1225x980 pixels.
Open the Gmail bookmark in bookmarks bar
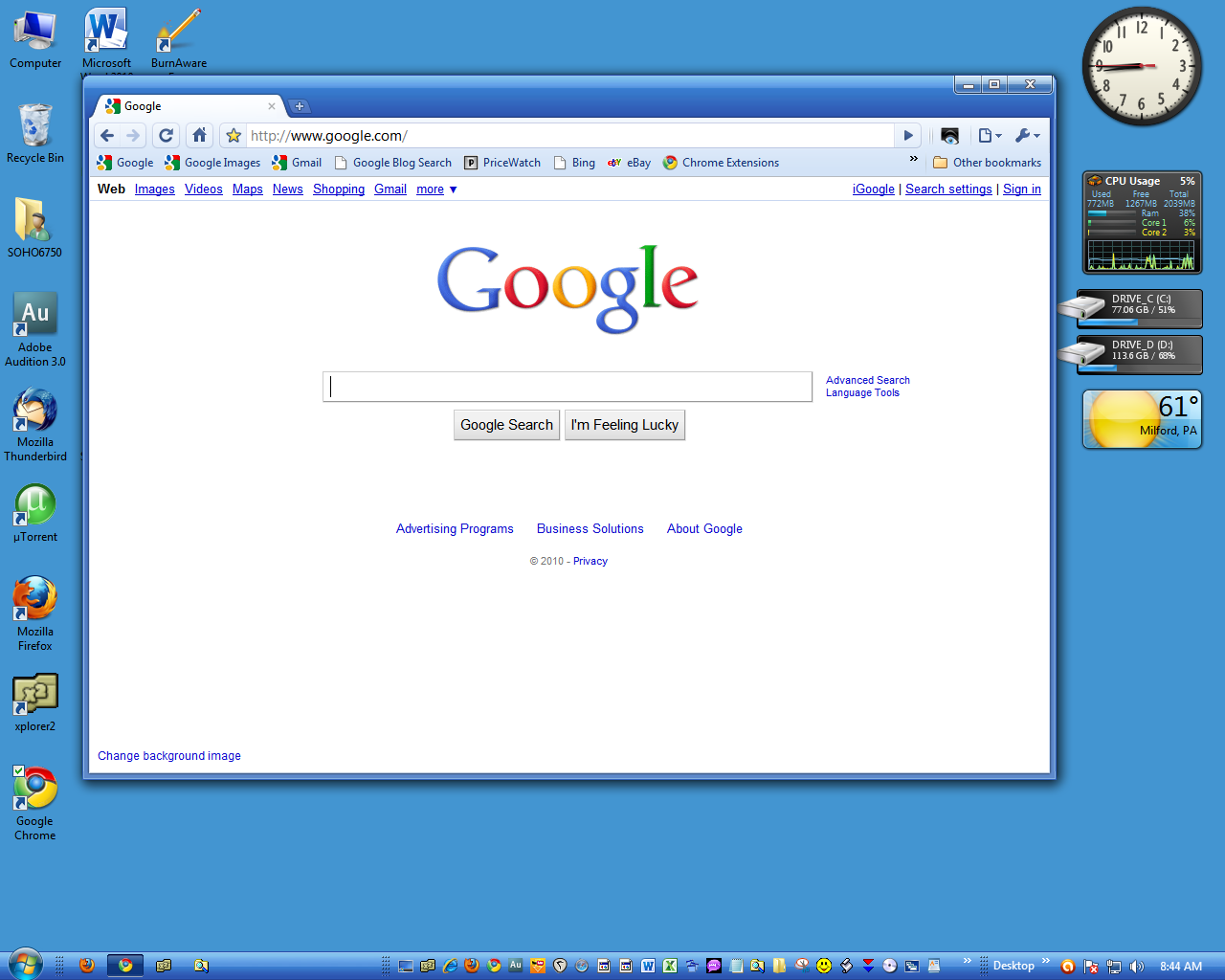pos(297,163)
